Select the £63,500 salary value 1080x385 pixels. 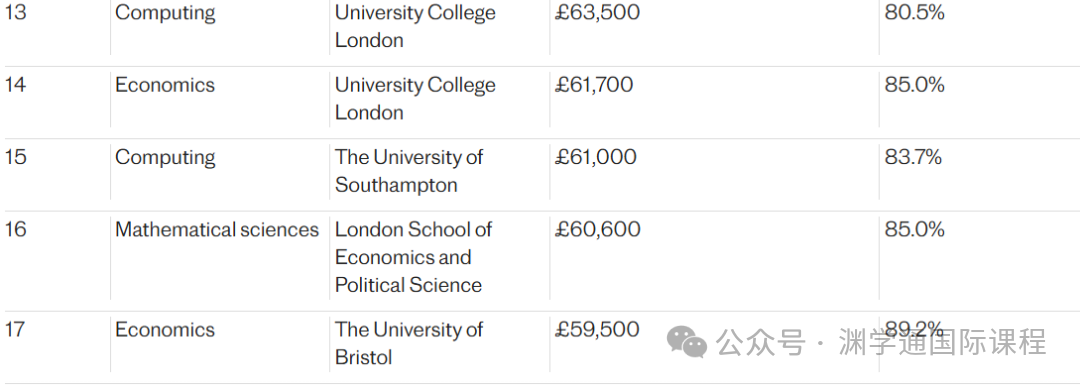[597, 12]
